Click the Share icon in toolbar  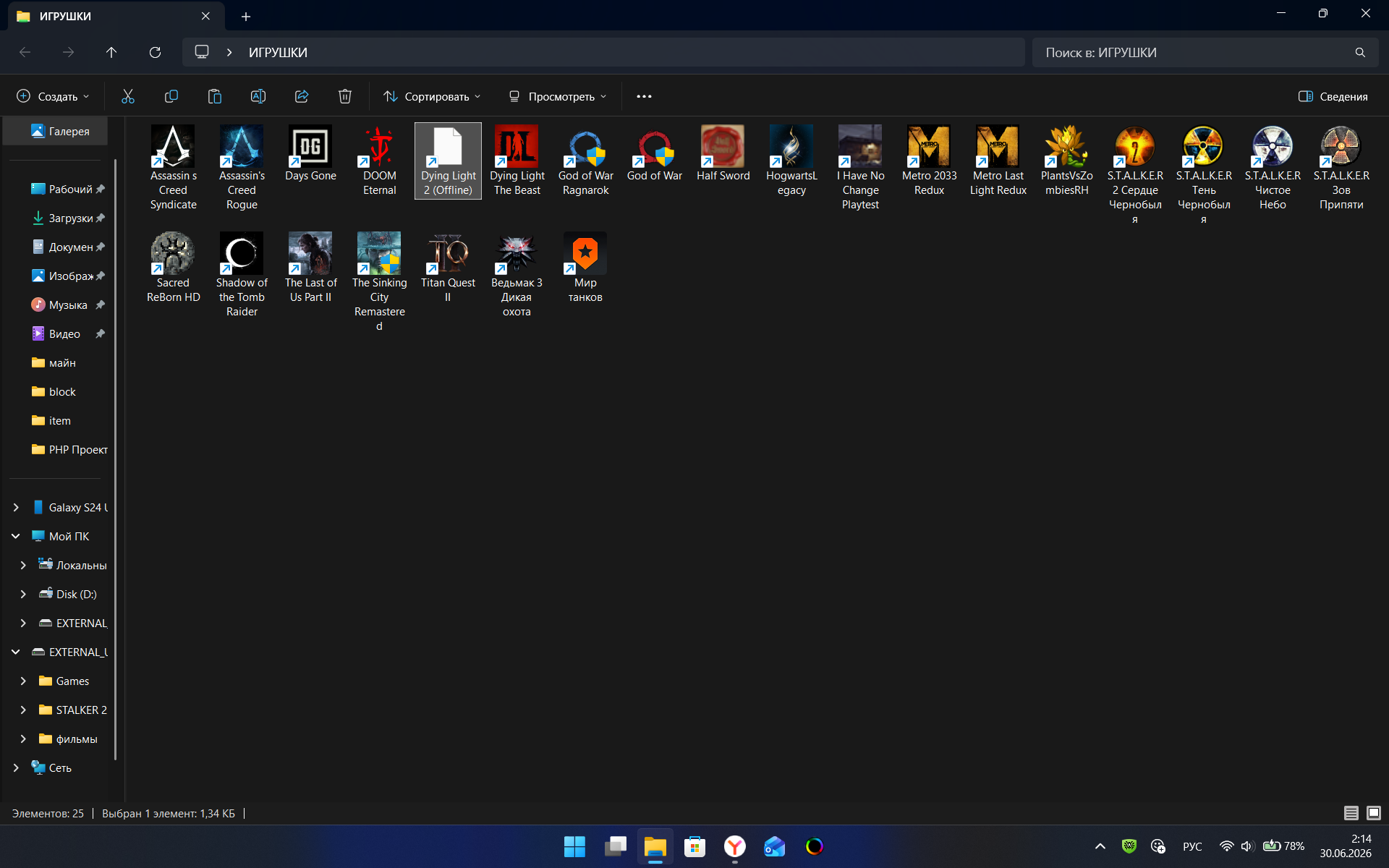[302, 96]
